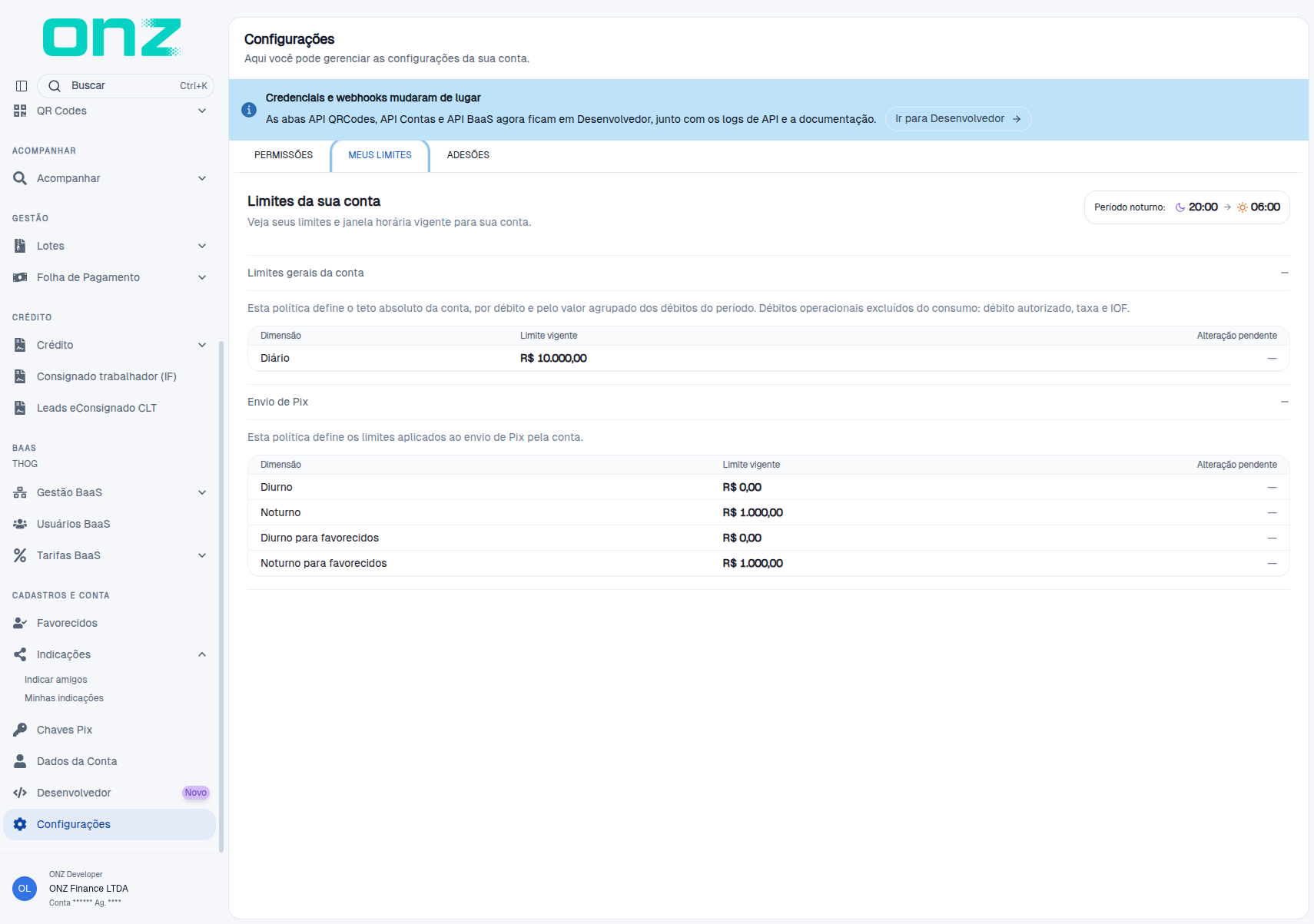Click the OL account avatar

(25, 889)
